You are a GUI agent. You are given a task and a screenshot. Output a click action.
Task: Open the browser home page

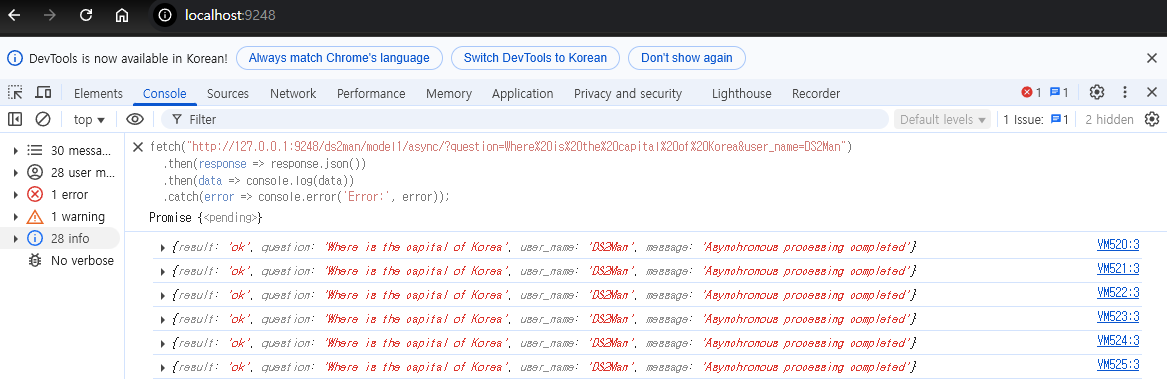tap(122, 15)
